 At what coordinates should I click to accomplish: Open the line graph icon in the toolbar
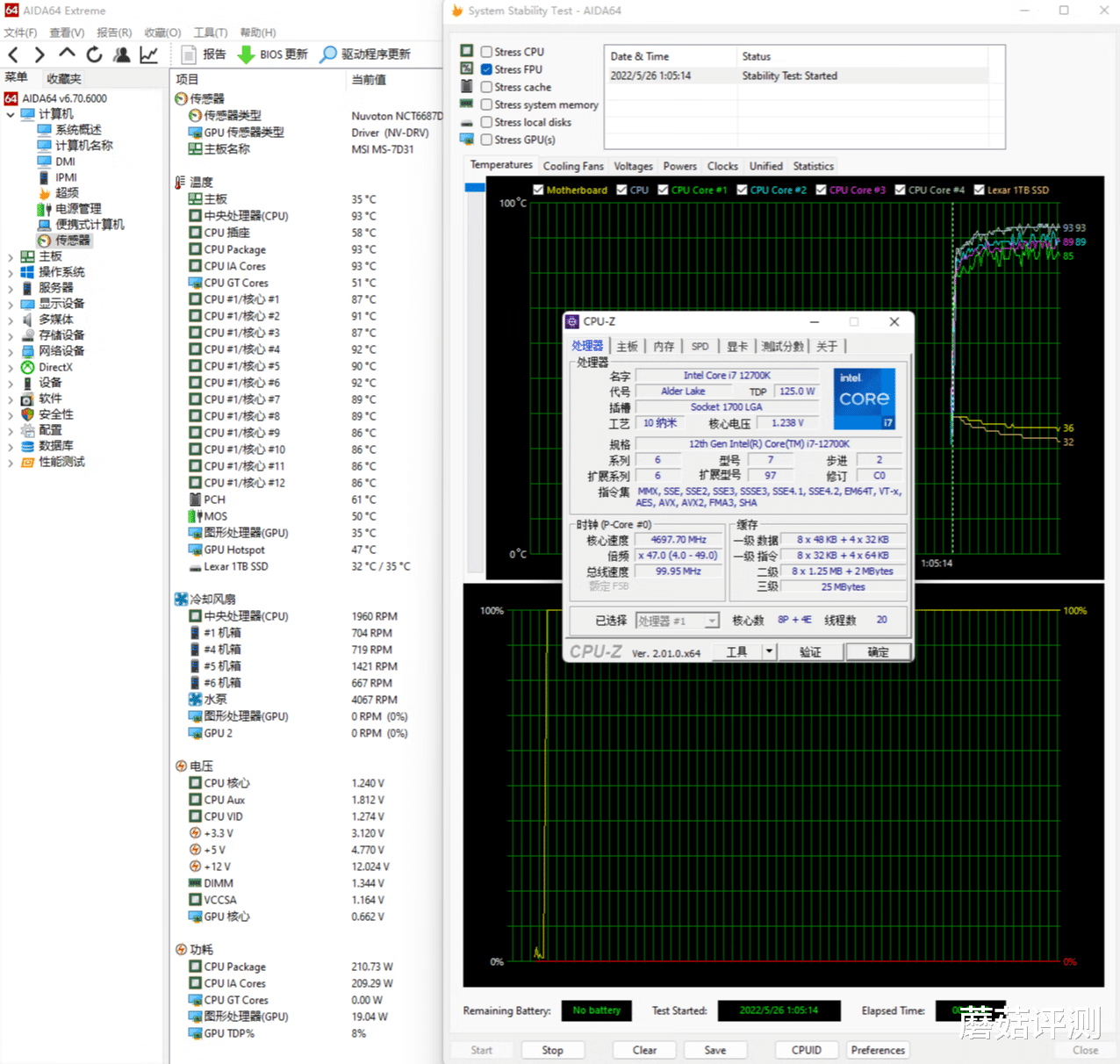coord(149,54)
